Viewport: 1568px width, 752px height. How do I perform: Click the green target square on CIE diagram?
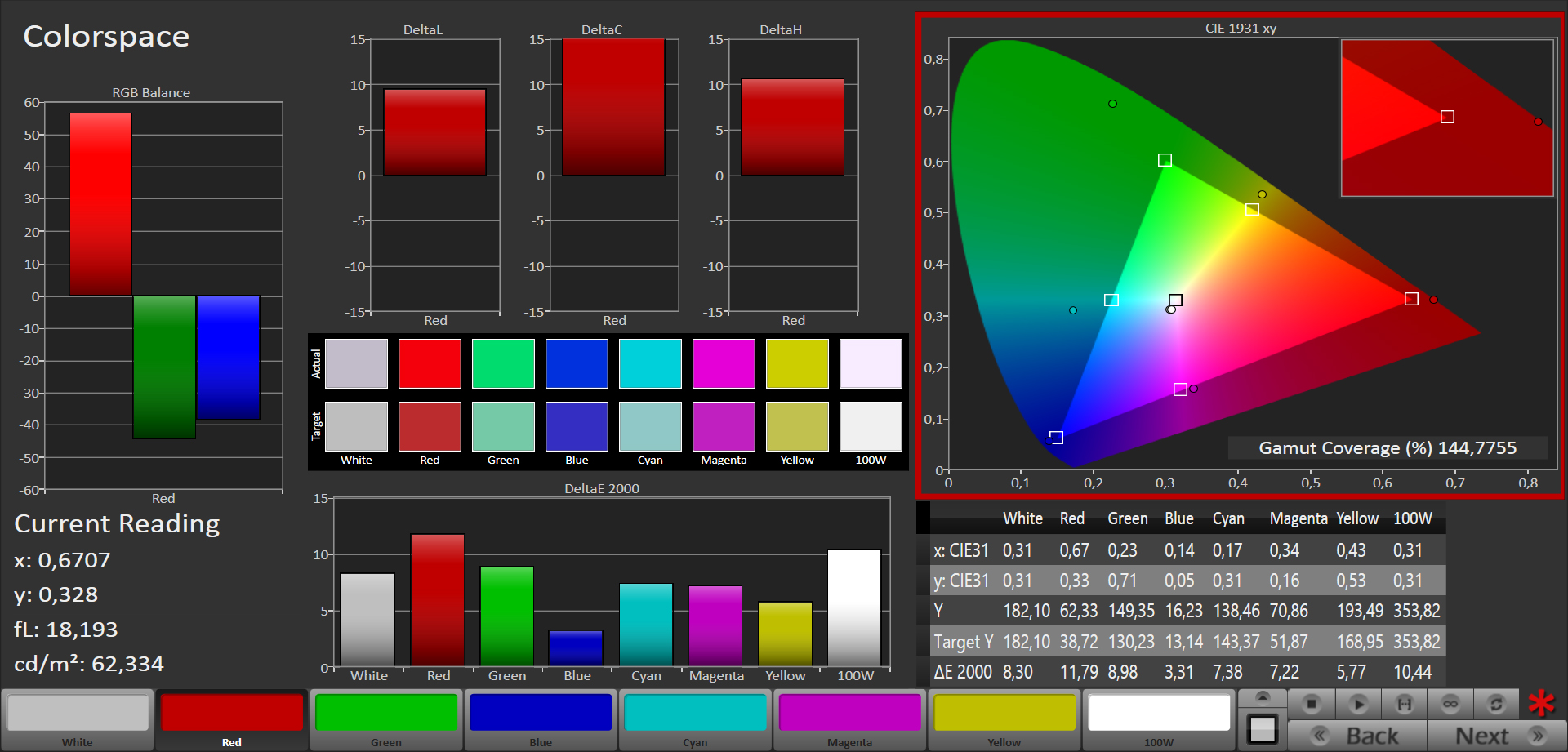(1165, 160)
